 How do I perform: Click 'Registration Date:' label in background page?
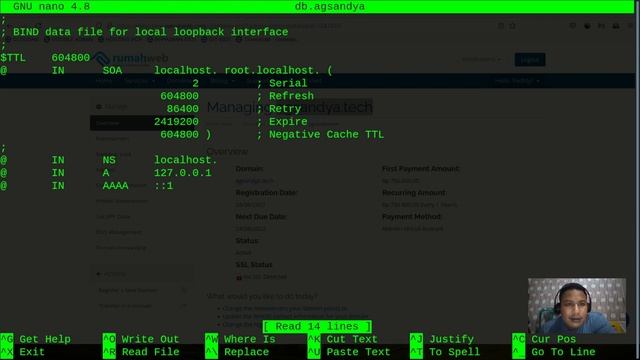click(266, 193)
